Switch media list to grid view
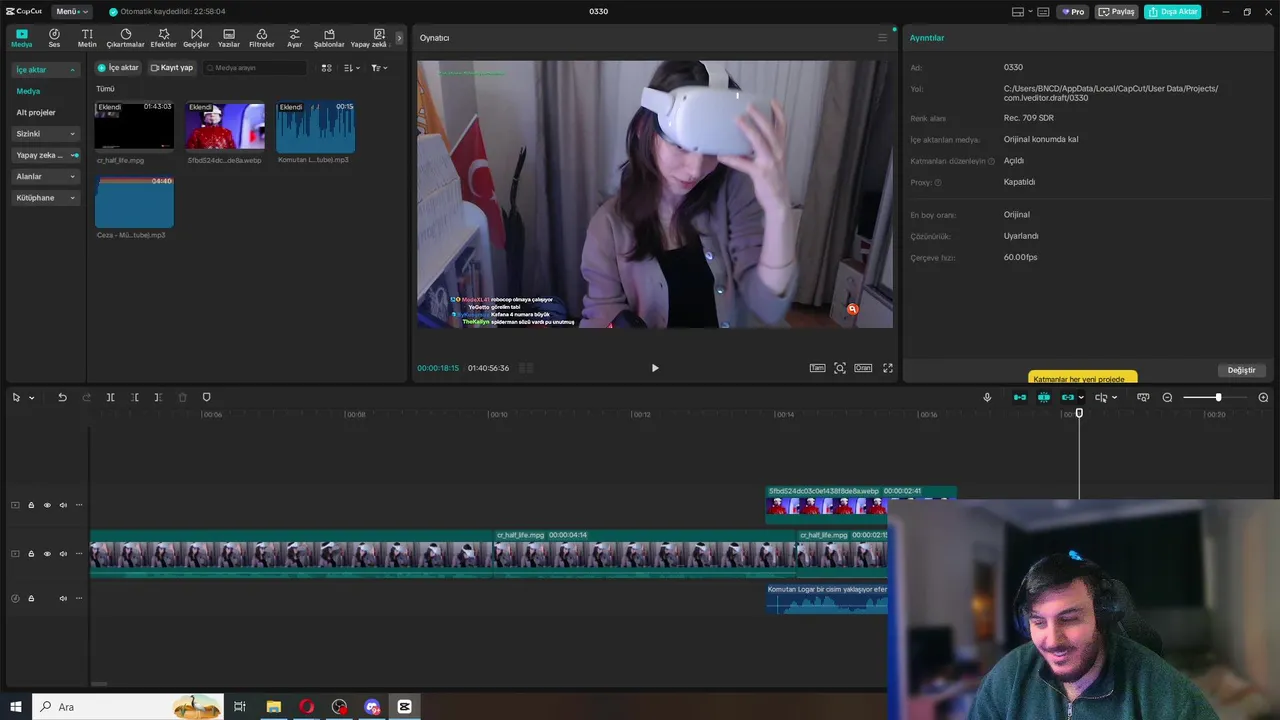 326,68
